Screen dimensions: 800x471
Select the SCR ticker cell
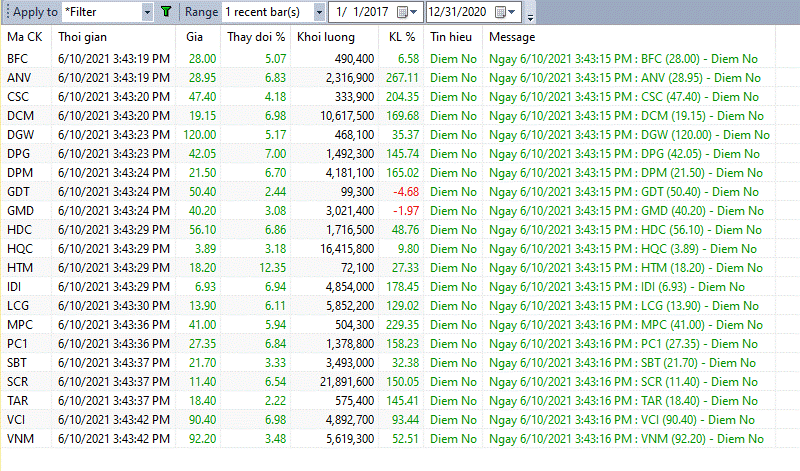coord(18,382)
